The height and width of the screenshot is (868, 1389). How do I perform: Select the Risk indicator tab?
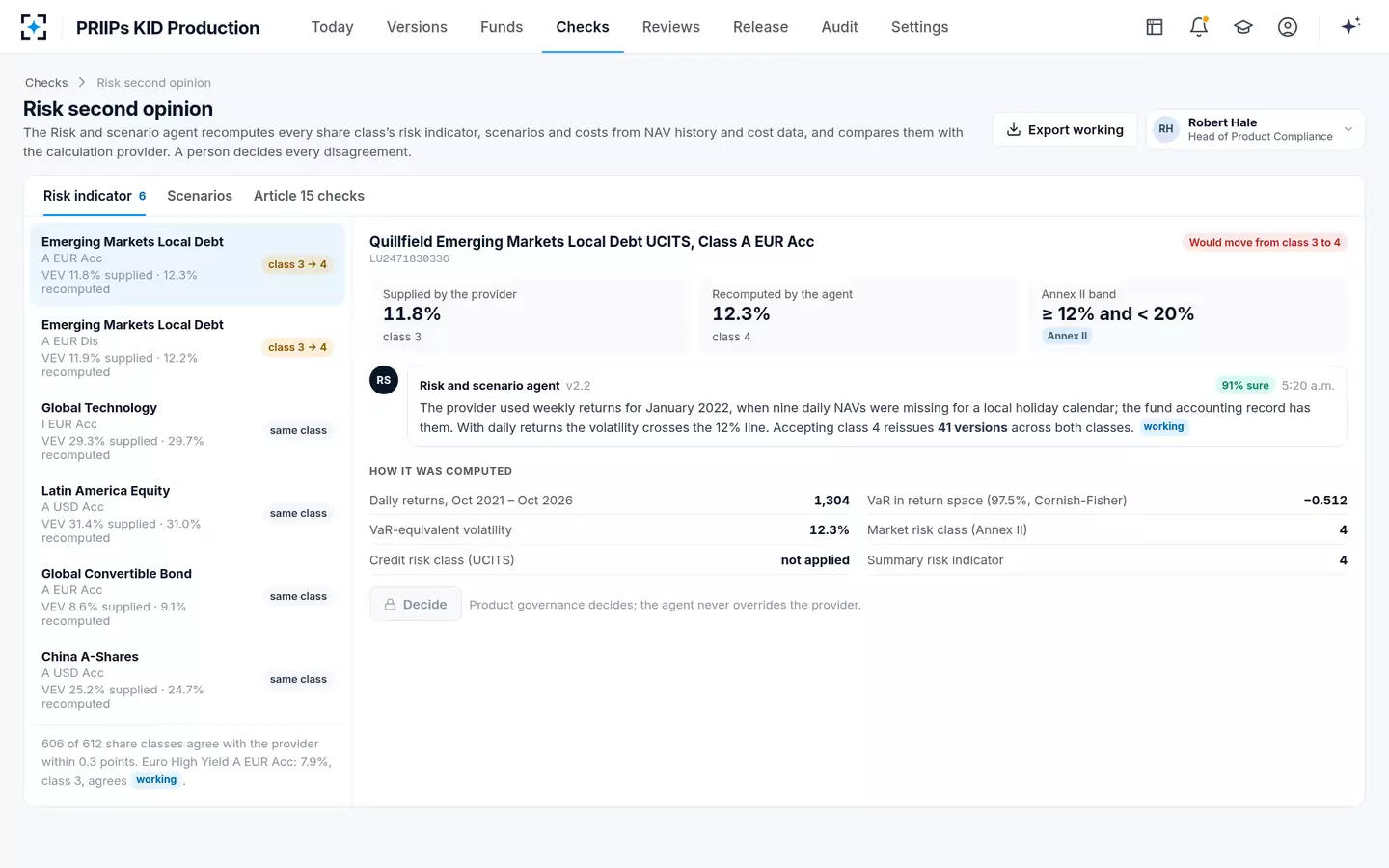[95, 196]
